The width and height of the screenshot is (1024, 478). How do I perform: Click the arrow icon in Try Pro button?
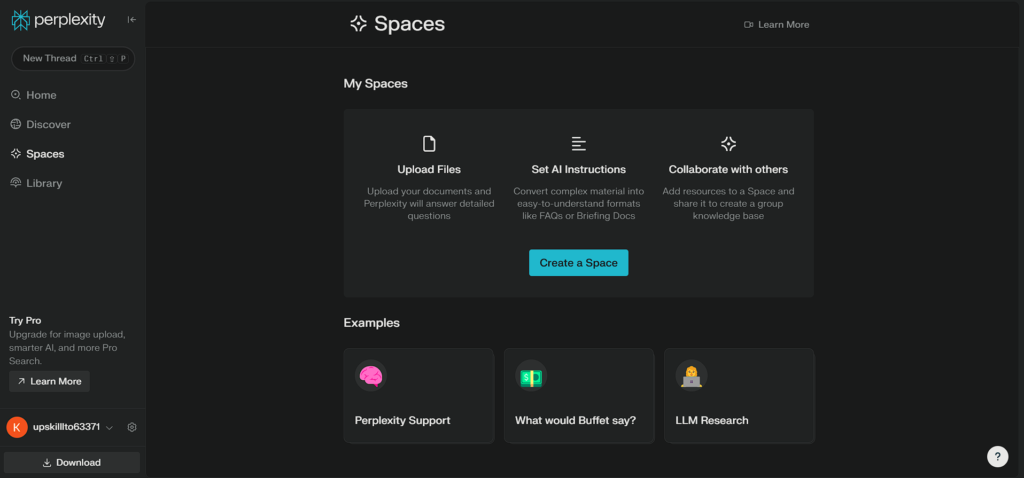click(x=21, y=381)
